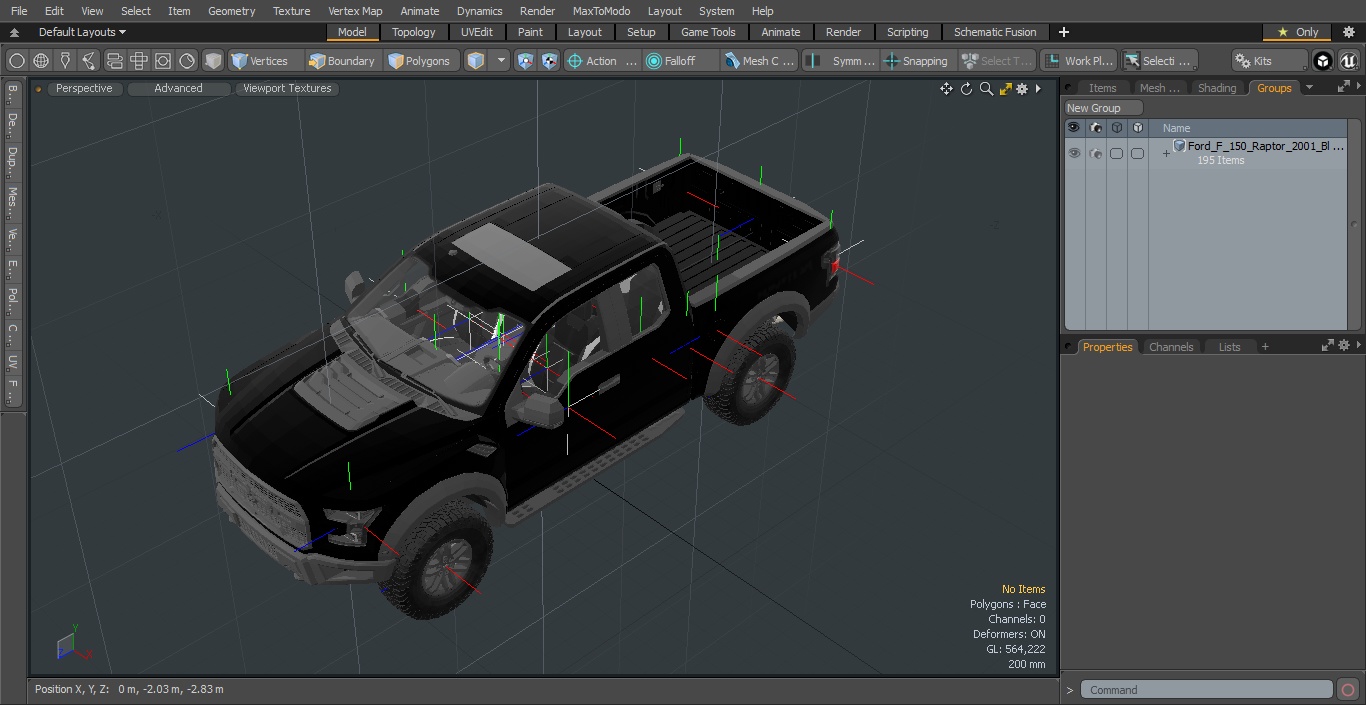Toggle Snapping
The image size is (1366, 705).
[917, 61]
